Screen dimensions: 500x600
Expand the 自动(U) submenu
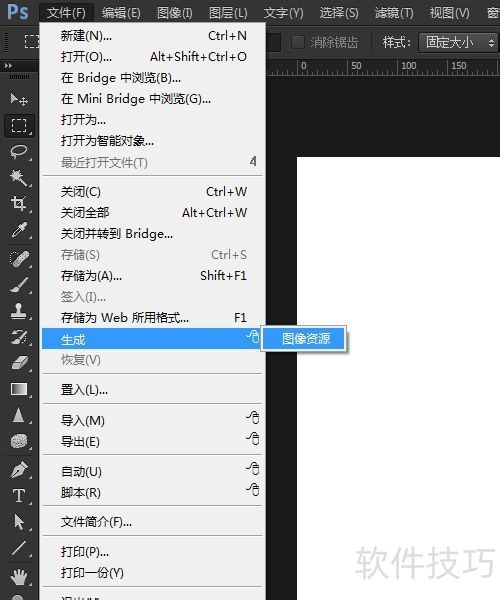pos(152,471)
